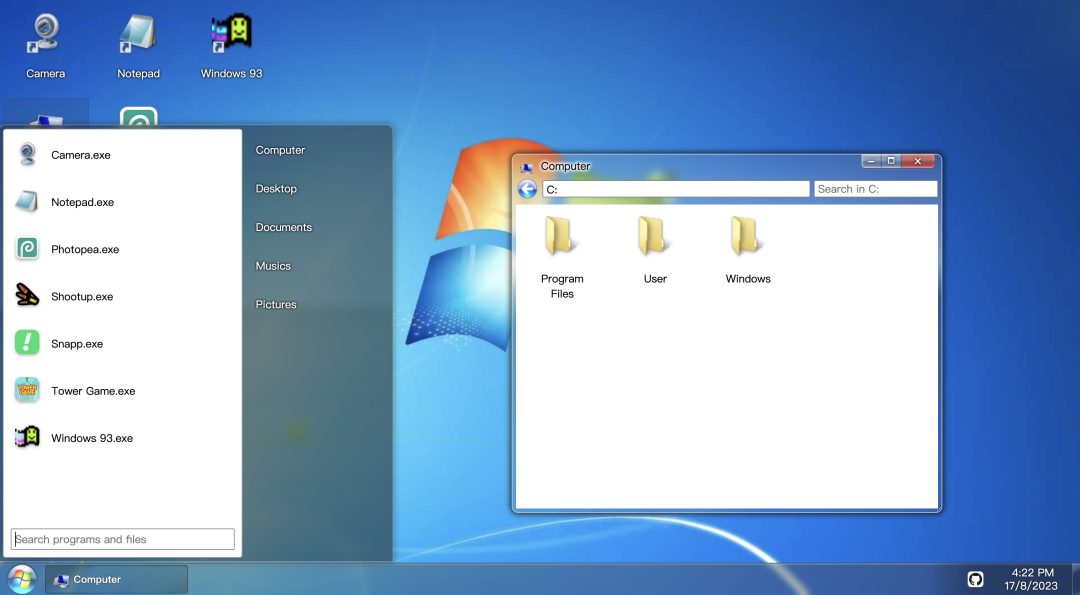
Task: Run Windows 93.exe from the Start menu
Action: (123, 438)
